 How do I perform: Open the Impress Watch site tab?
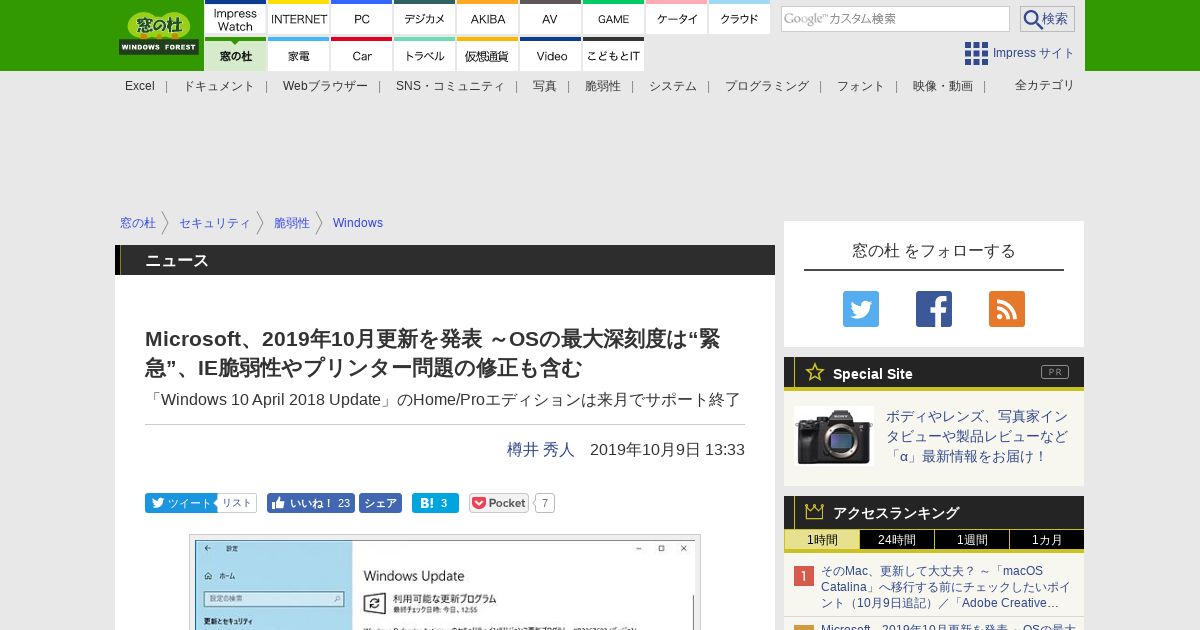(x=235, y=19)
